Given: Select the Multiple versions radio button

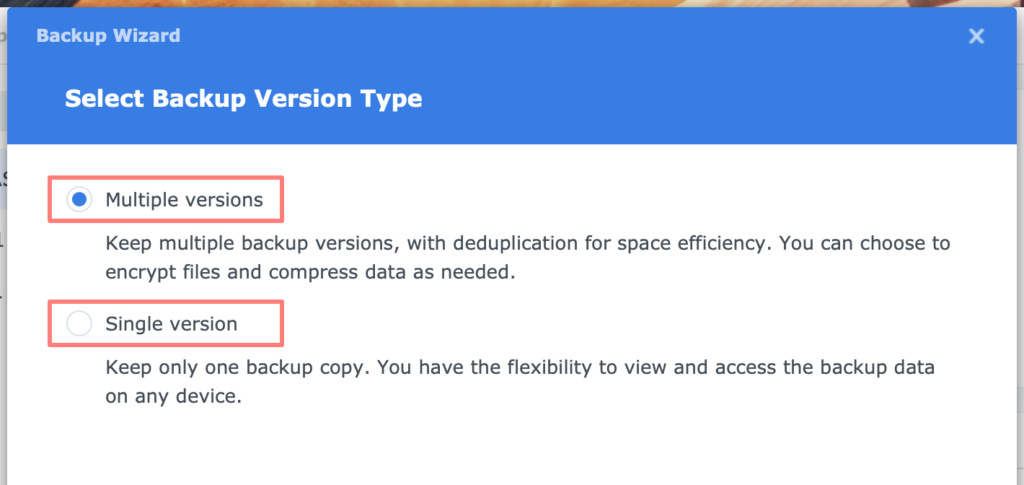Looking at the screenshot, I should click(79, 200).
